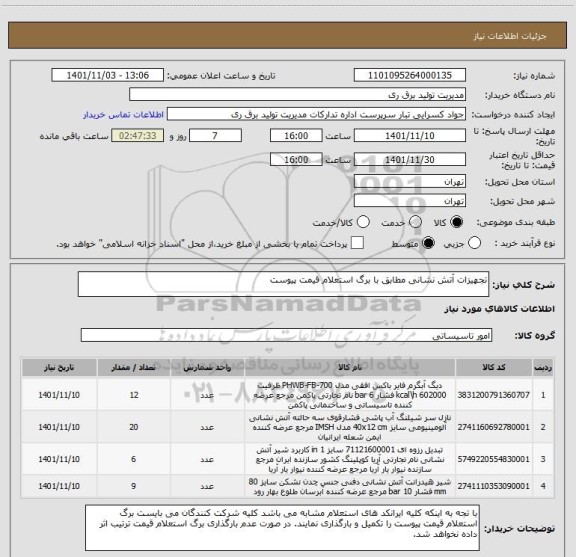Image resolution: width=576 pixels, height=557 pixels.
Task: Select product code 2741110353090001
Action: (493, 486)
